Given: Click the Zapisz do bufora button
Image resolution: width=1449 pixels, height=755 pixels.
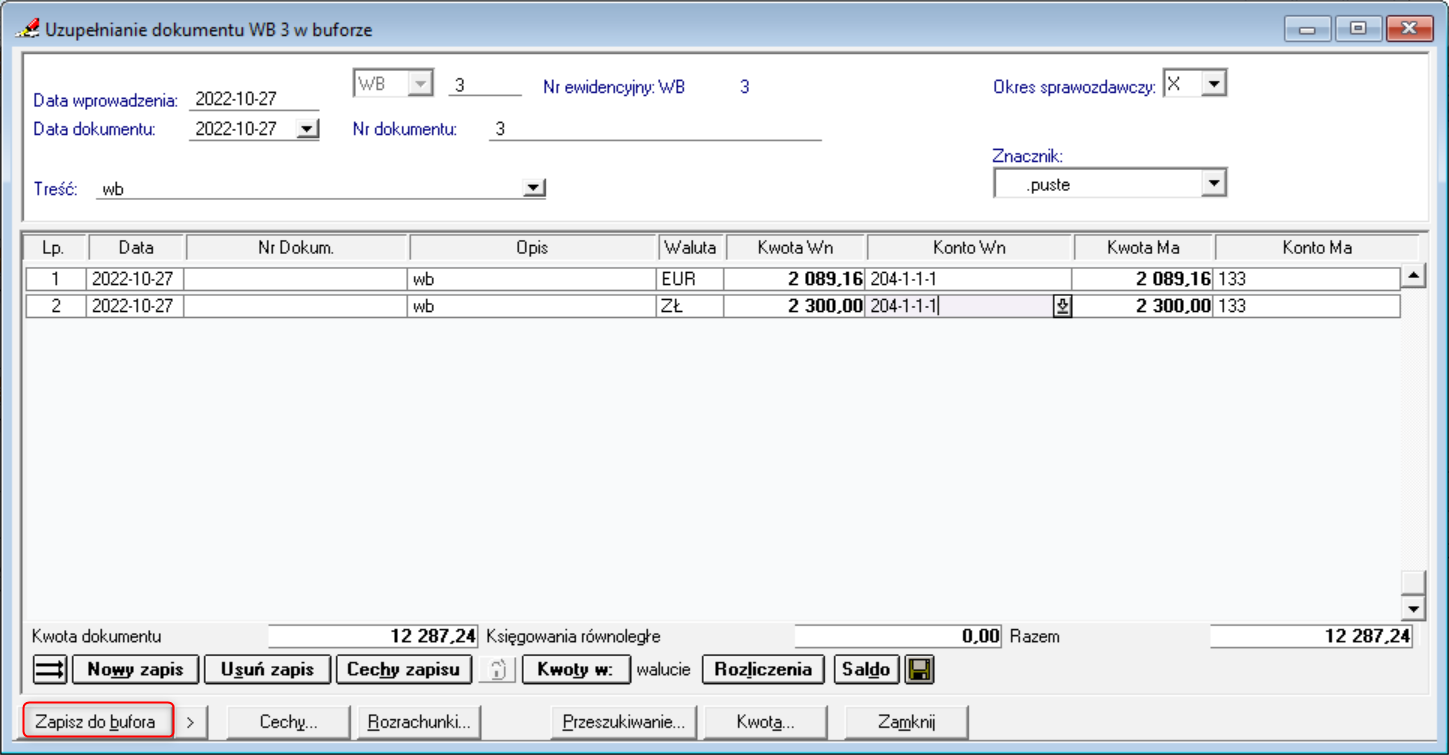Looking at the screenshot, I should click(x=97, y=721).
